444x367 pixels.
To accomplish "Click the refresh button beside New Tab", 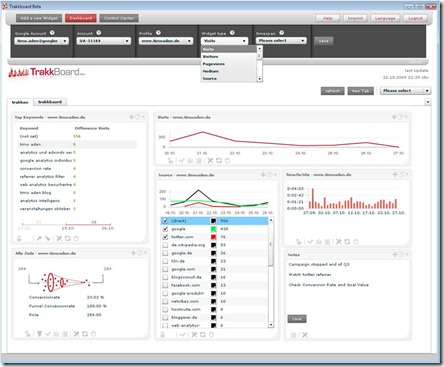I will pos(332,91).
